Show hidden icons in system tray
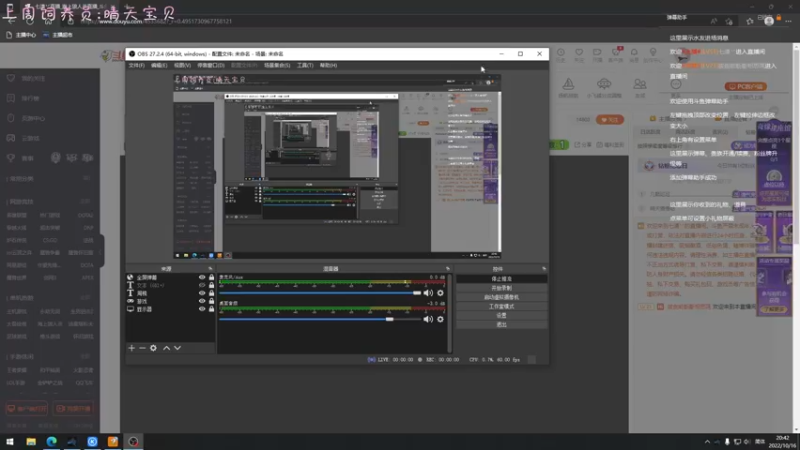This screenshot has width=800, height=450. point(707,442)
